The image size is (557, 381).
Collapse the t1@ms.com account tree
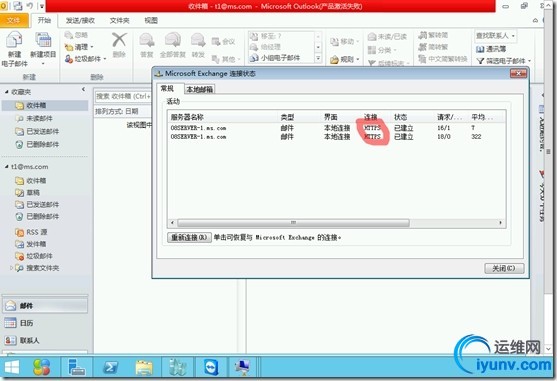coord(7,167)
